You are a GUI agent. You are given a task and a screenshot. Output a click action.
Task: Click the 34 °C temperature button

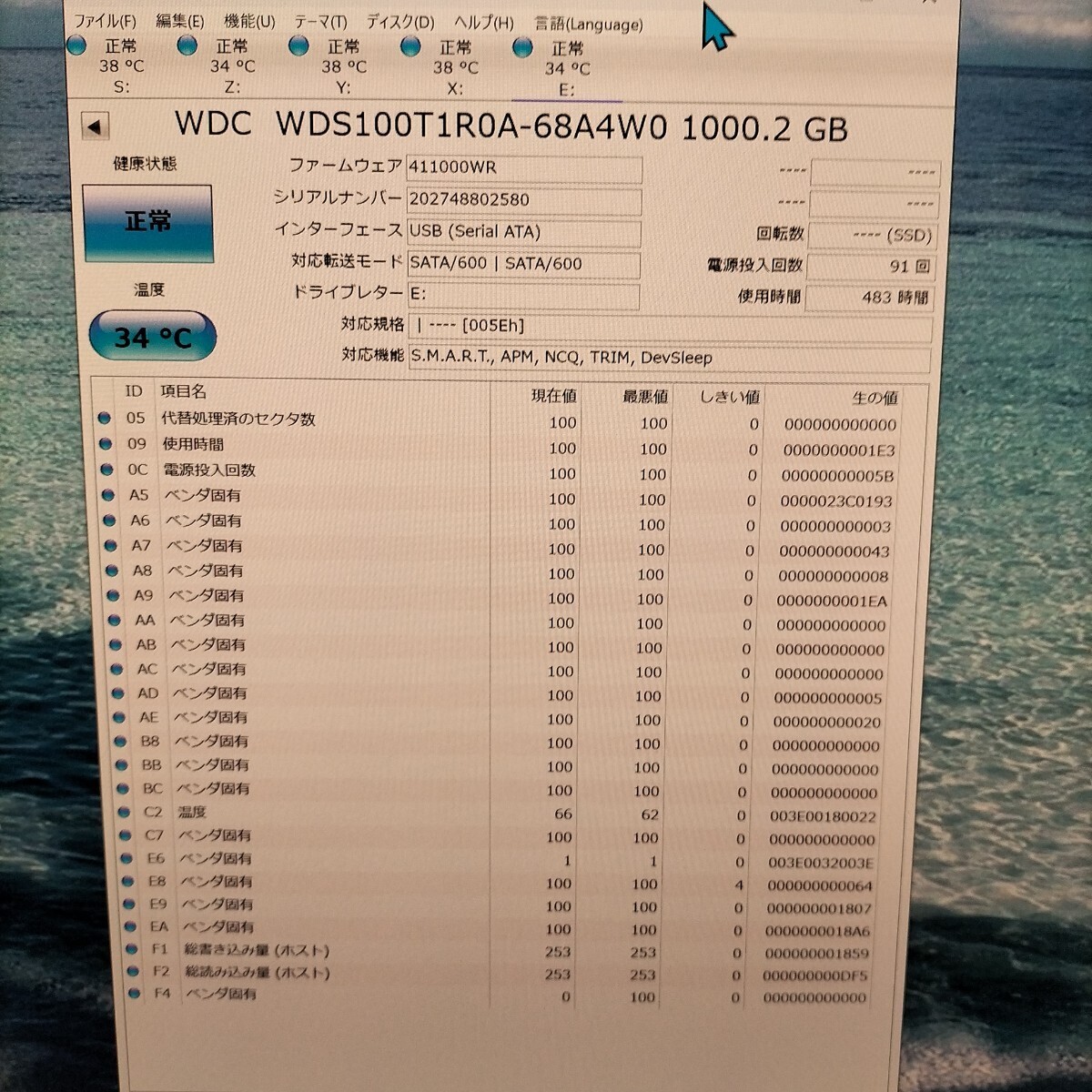(x=153, y=338)
